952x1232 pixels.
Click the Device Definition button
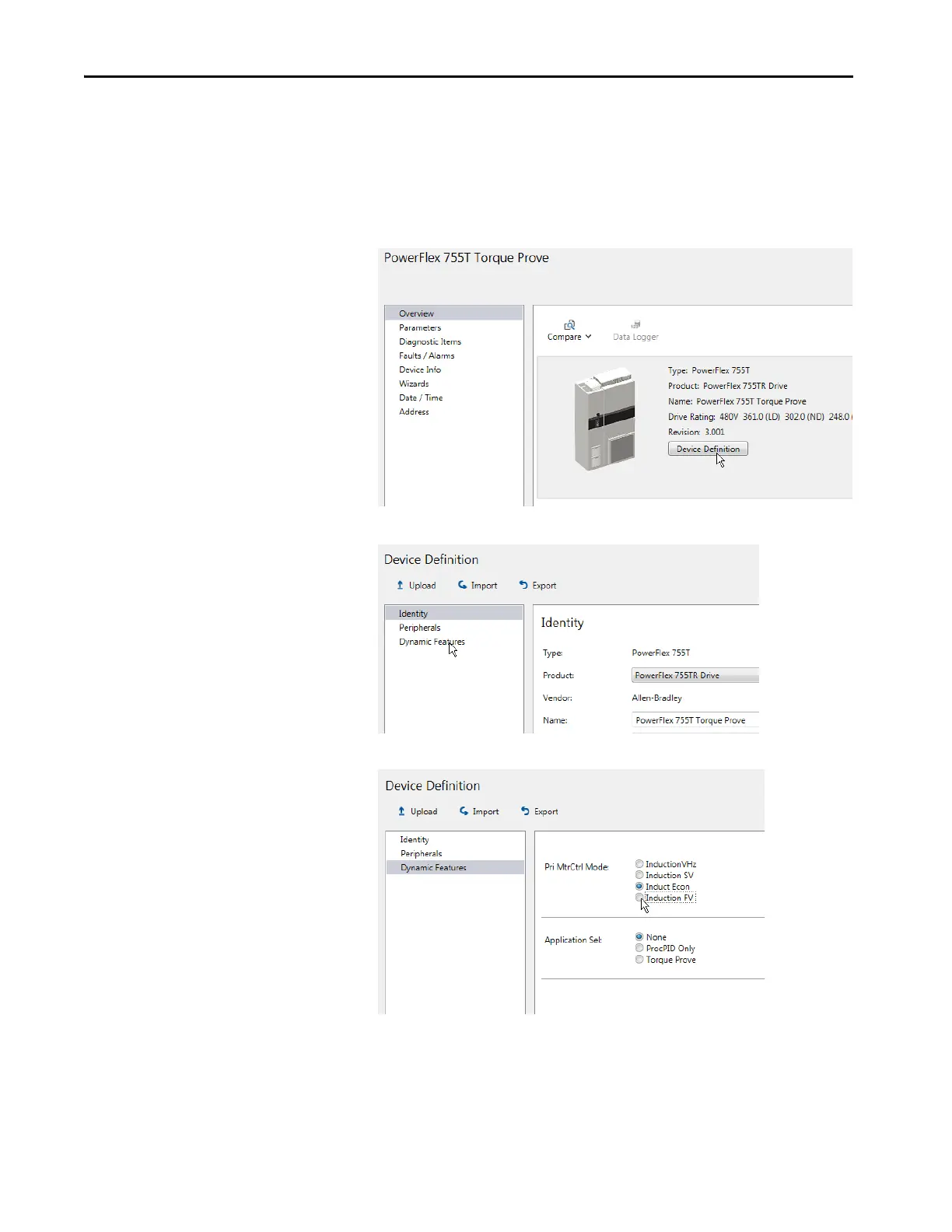point(708,449)
